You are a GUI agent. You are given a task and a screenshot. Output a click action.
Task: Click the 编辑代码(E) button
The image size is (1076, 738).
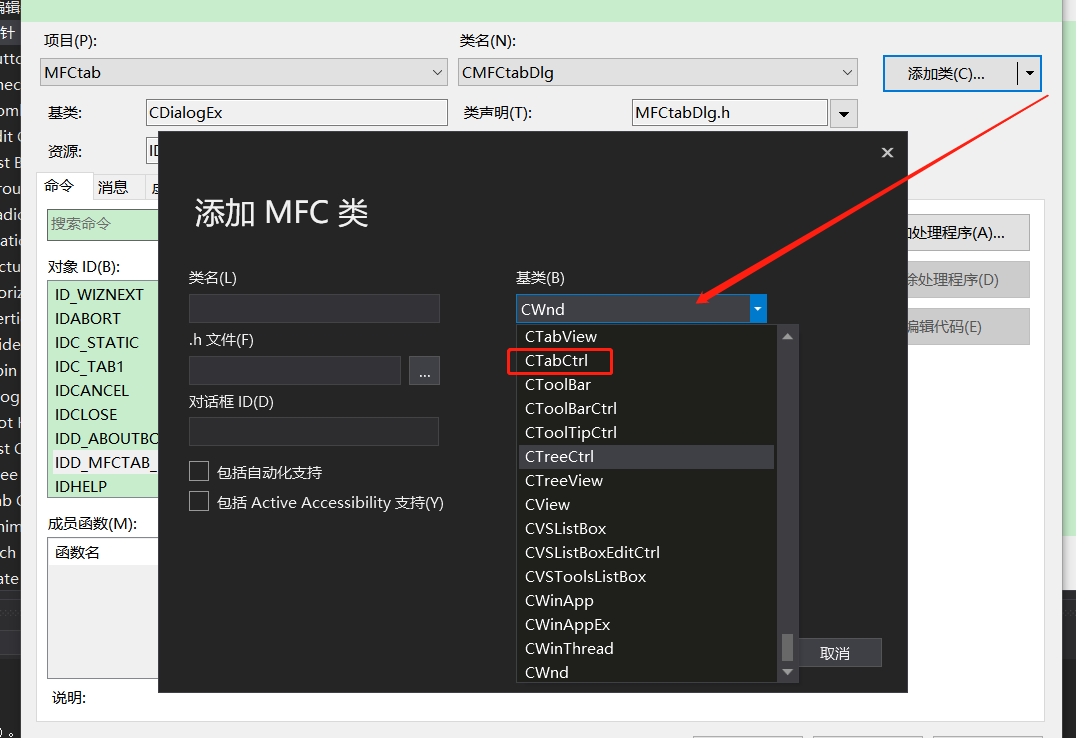click(963, 326)
